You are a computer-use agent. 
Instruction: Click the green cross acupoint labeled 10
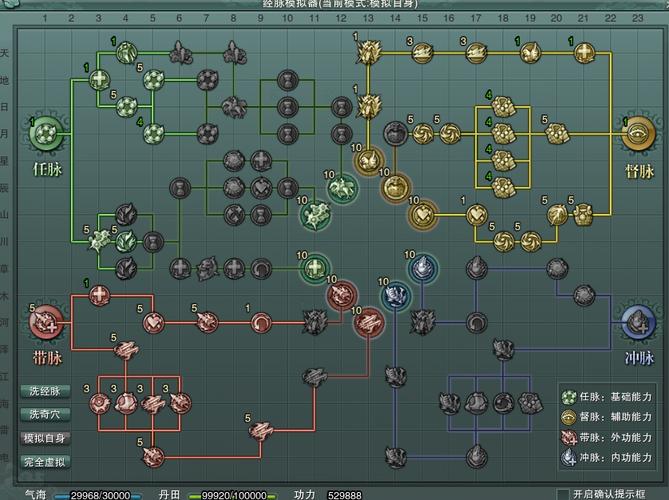click(x=316, y=267)
